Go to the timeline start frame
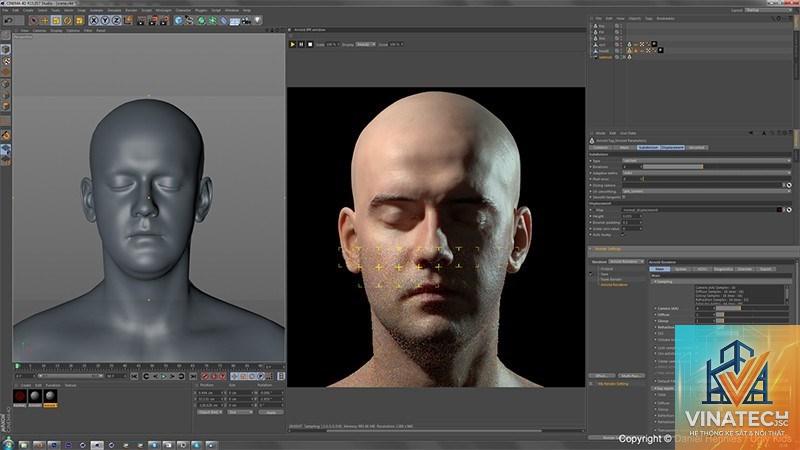Viewport: 800px width, 450px height. coord(134,376)
